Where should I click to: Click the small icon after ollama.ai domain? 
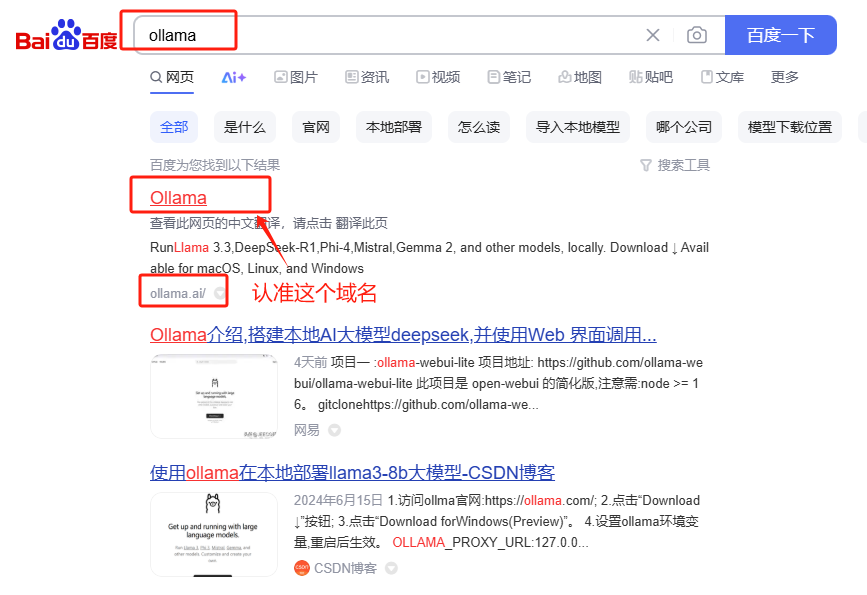pos(217,293)
